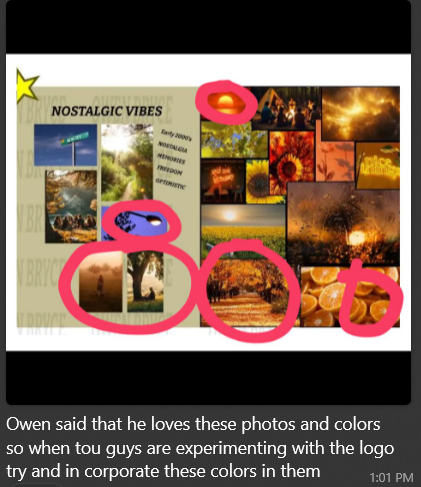Click the blue sky street sign photo
Screen dimensions: 421x487
click(x=65, y=145)
